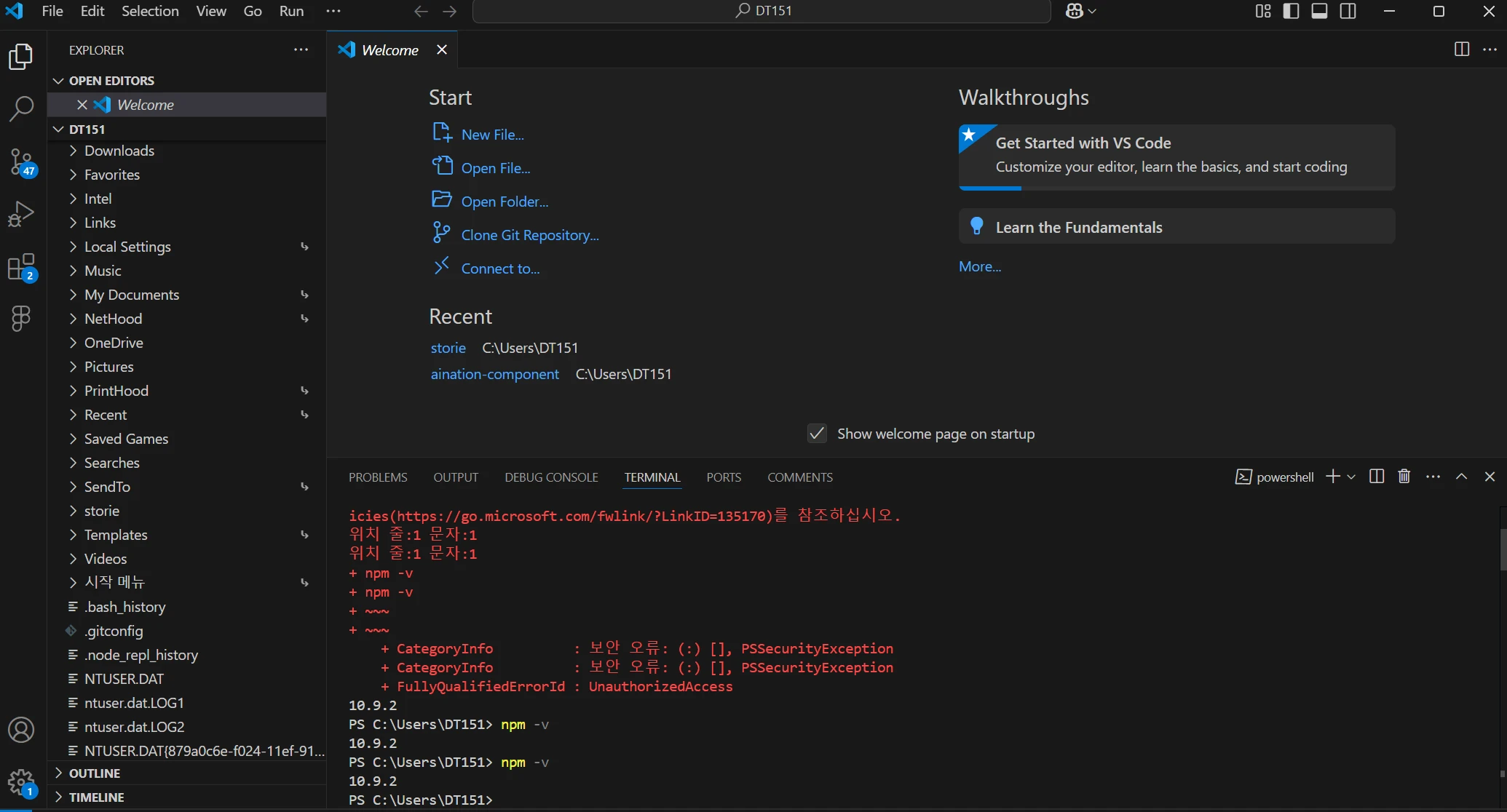The height and width of the screenshot is (812, 1507).
Task: Open the Manage gear icon
Action: point(21,783)
